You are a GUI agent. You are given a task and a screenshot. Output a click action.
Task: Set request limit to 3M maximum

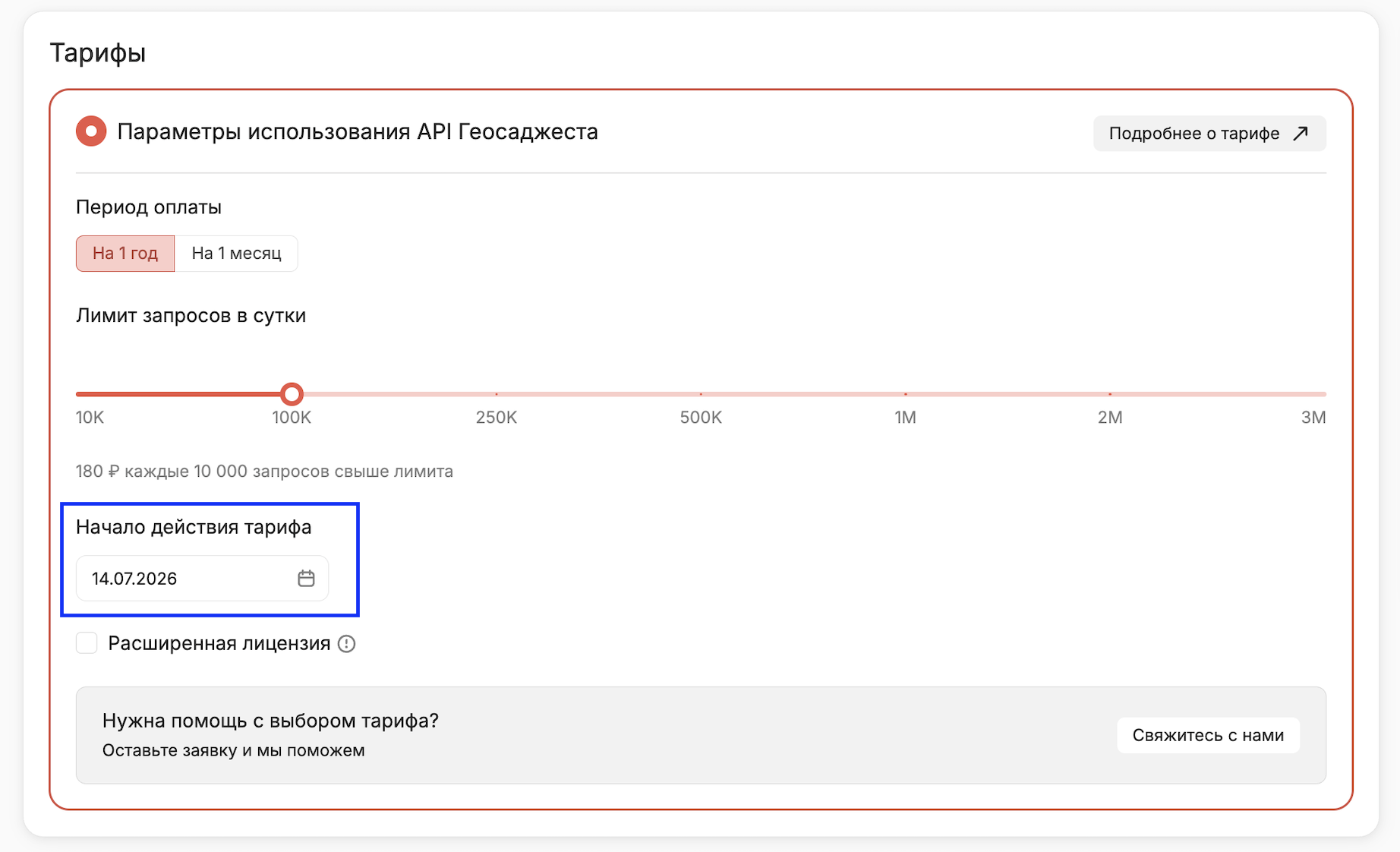pos(1325,394)
